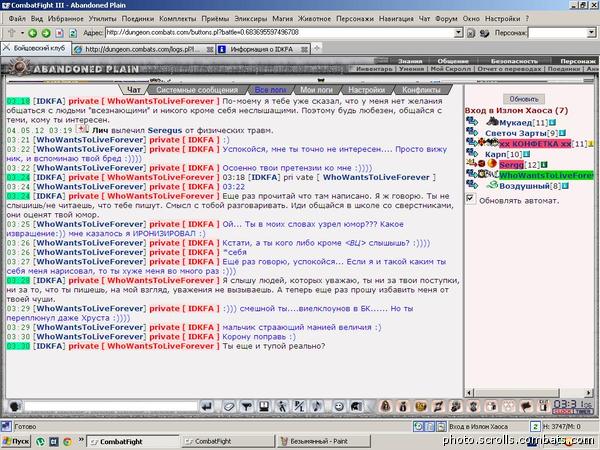
Task: Switch to Безымянный - Paint taskbar window
Action: point(323,441)
